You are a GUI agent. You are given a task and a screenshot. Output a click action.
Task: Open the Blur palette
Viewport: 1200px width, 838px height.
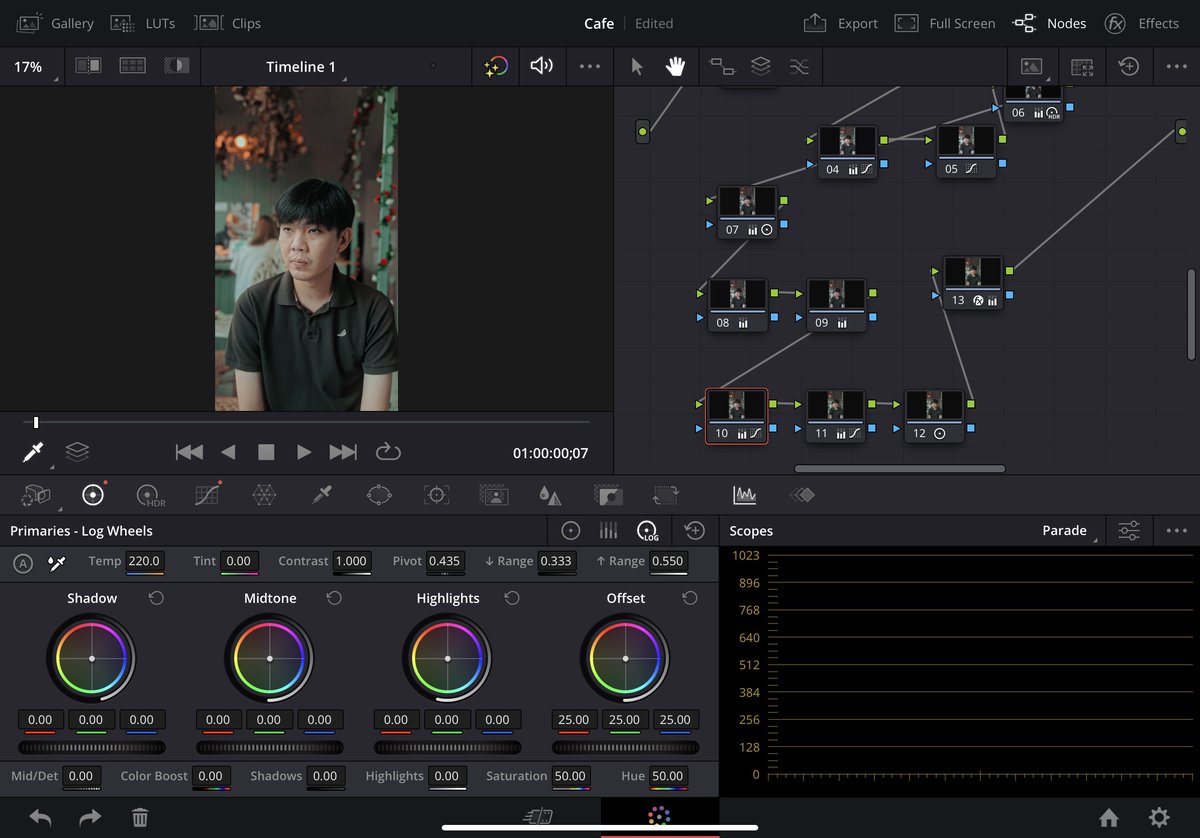550,494
